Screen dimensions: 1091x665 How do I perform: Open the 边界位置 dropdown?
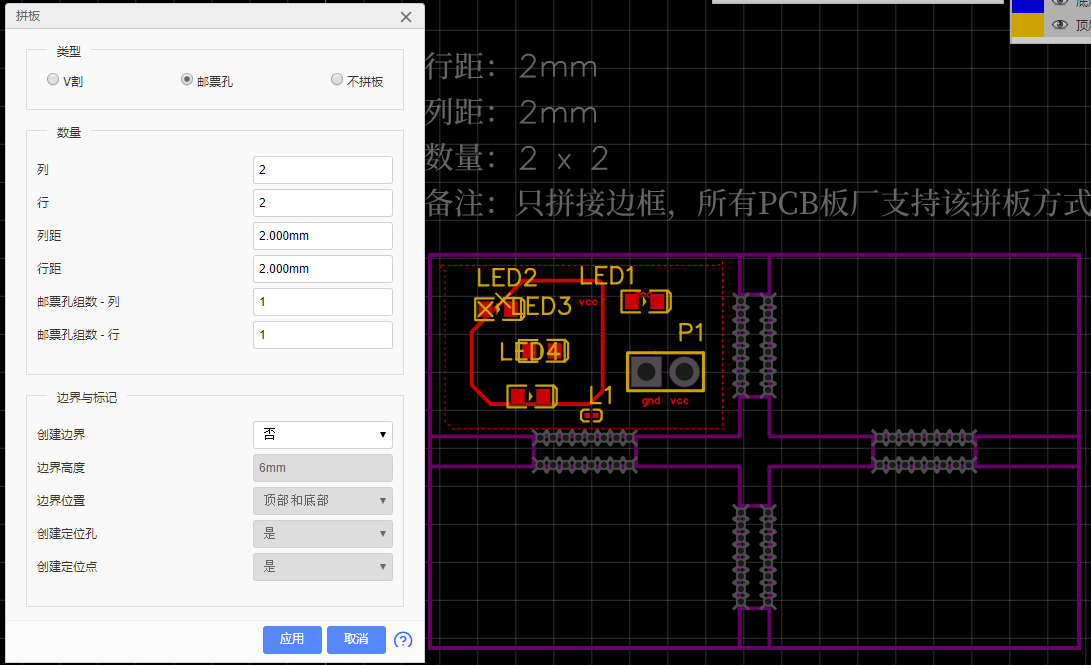(x=323, y=501)
